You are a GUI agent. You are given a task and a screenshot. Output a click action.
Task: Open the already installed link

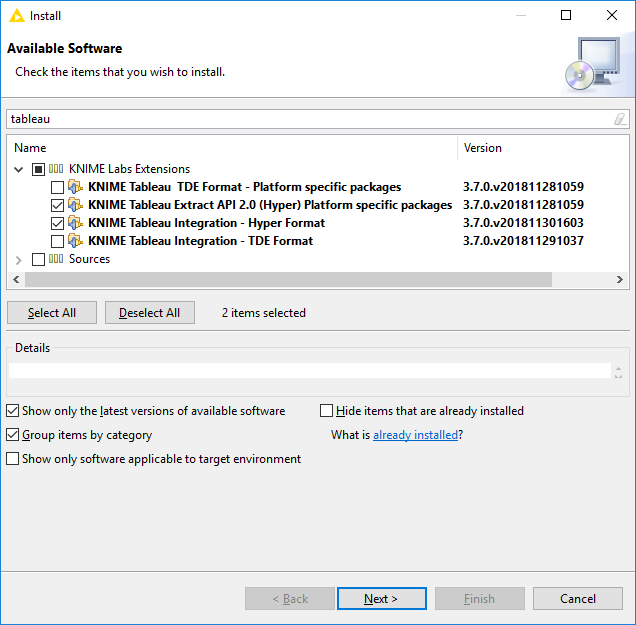(415, 435)
